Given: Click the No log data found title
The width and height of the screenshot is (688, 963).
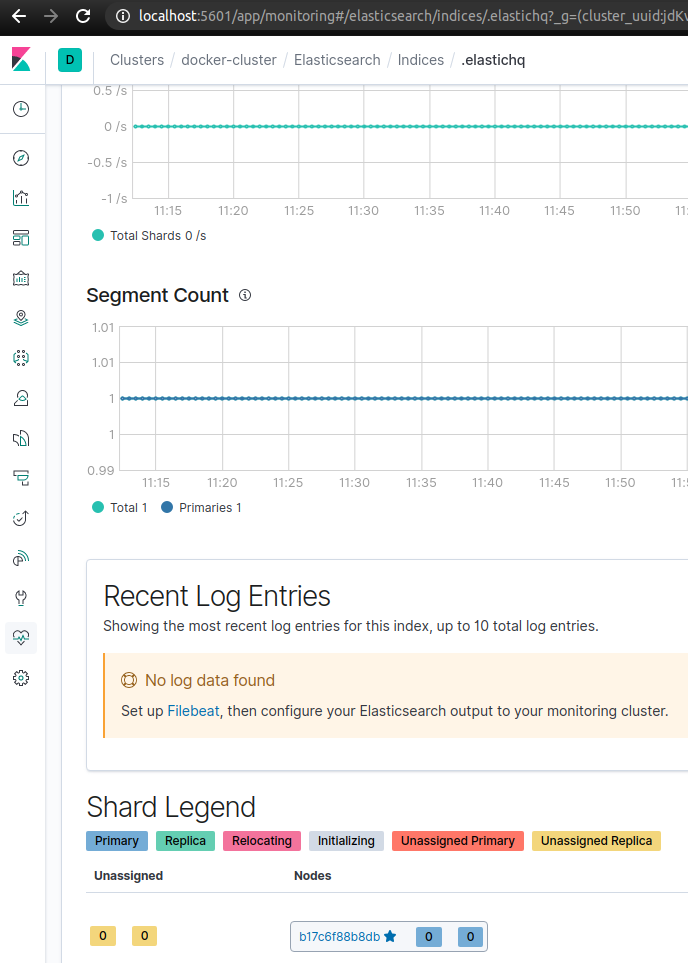Looking at the screenshot, I should click(x=210, y=680).
